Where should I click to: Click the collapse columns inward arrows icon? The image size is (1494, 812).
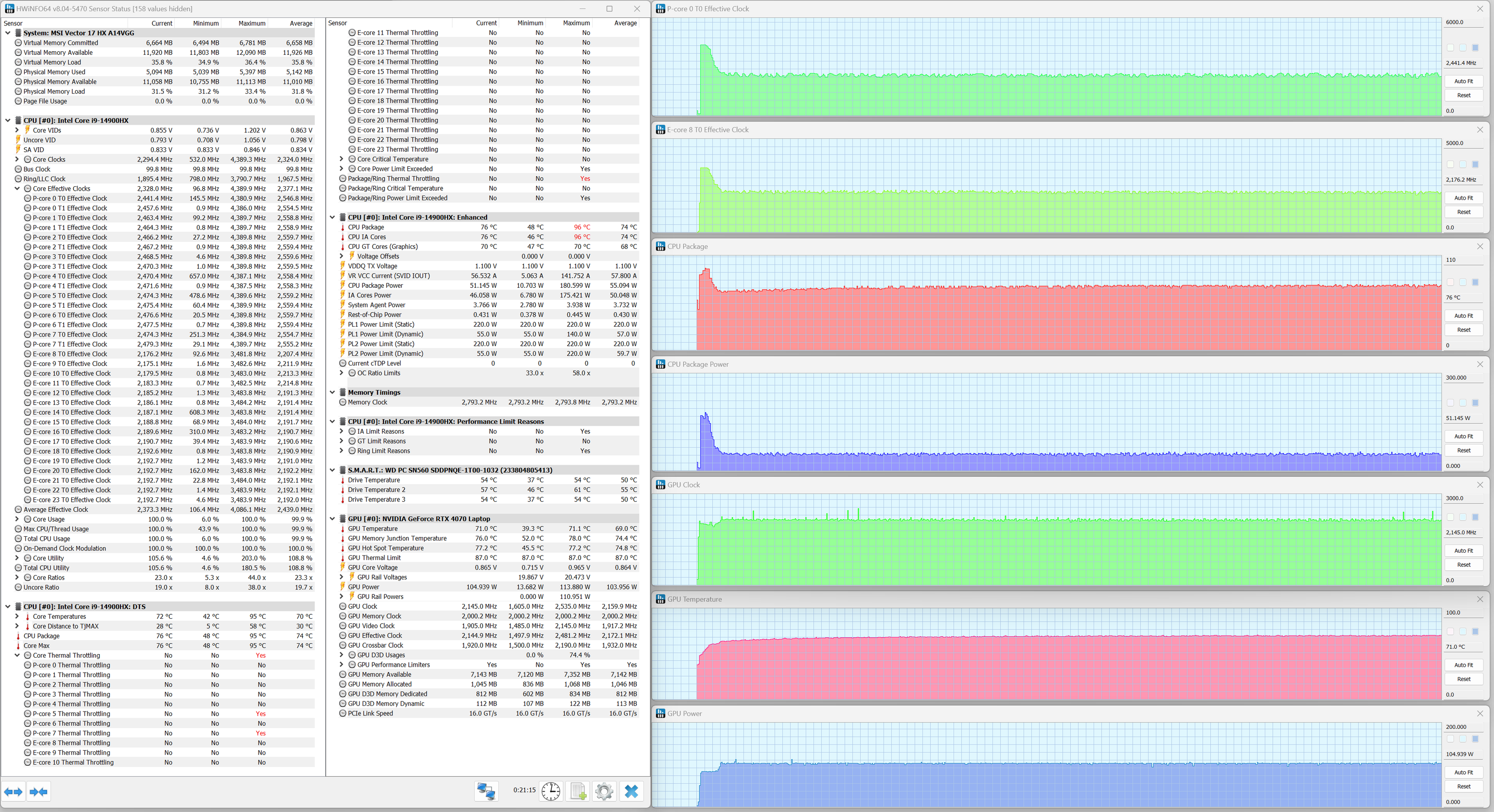pyautogui.click(x=39, y=792)
